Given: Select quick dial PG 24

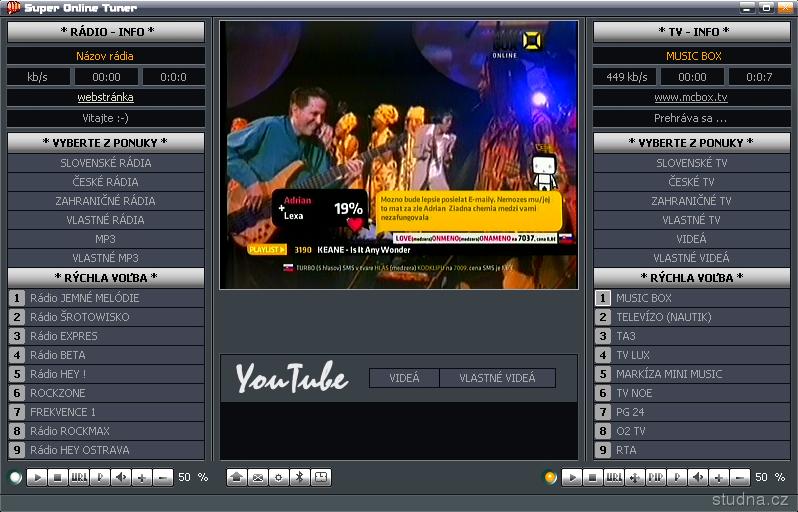Looking at the screenshot, I should click(692, 412).
